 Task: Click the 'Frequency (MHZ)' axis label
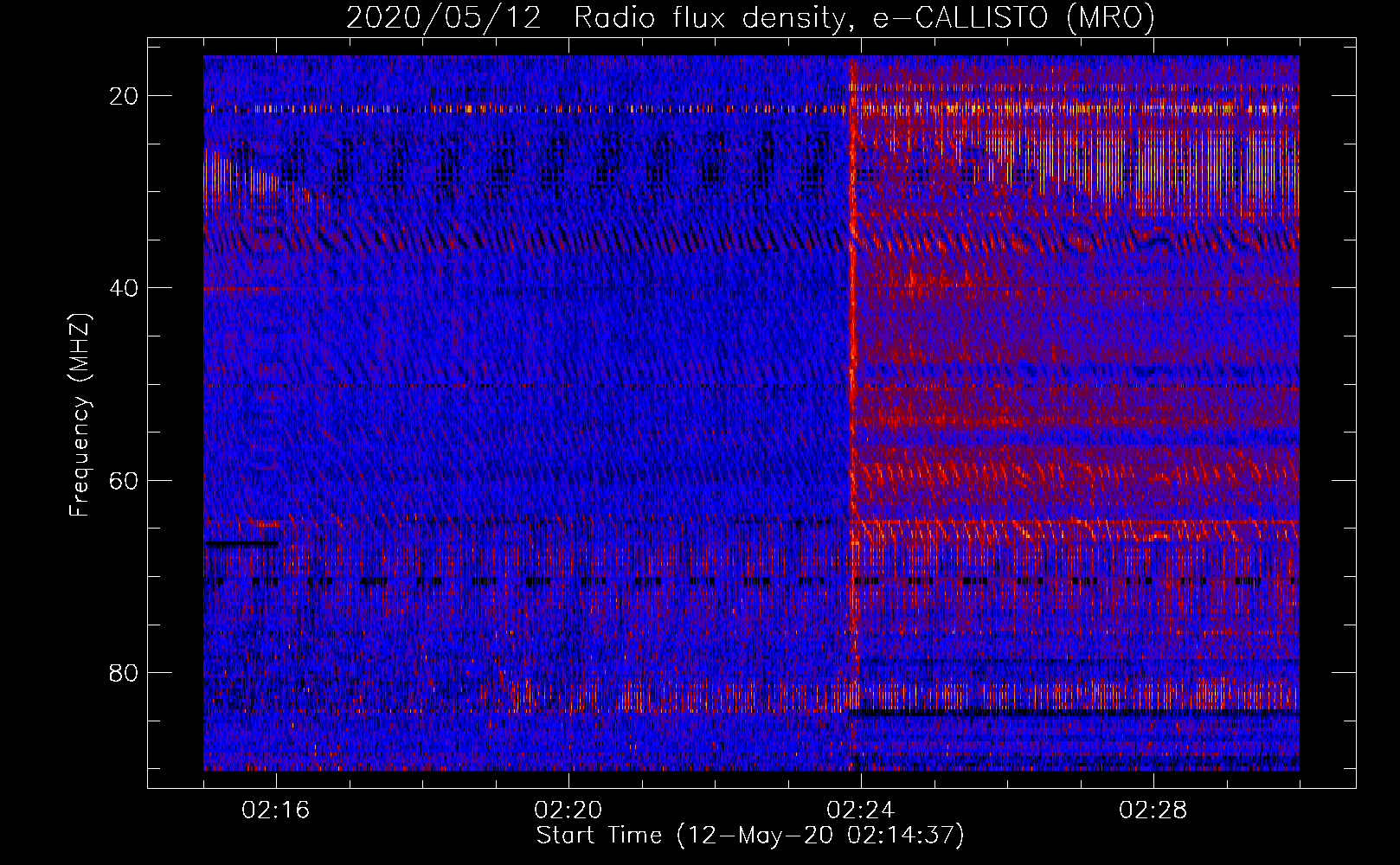click(80, 416)
